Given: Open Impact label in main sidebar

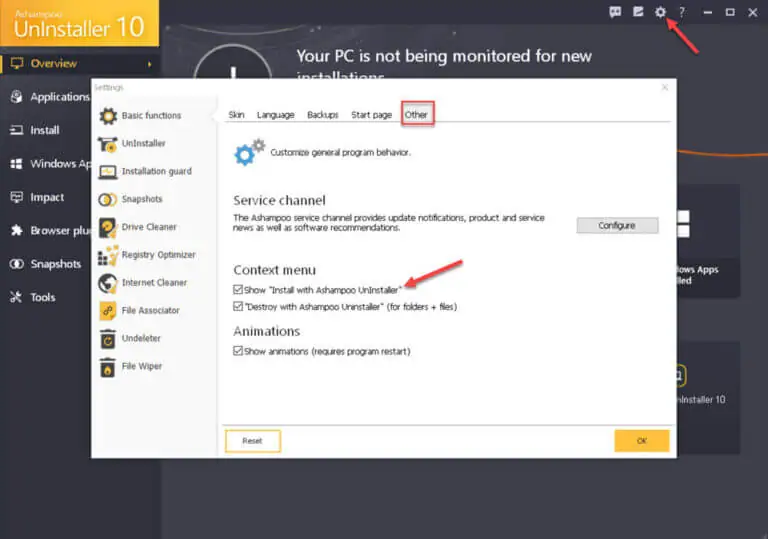Looking at the screenshot, I should click(x=47, y=197).
